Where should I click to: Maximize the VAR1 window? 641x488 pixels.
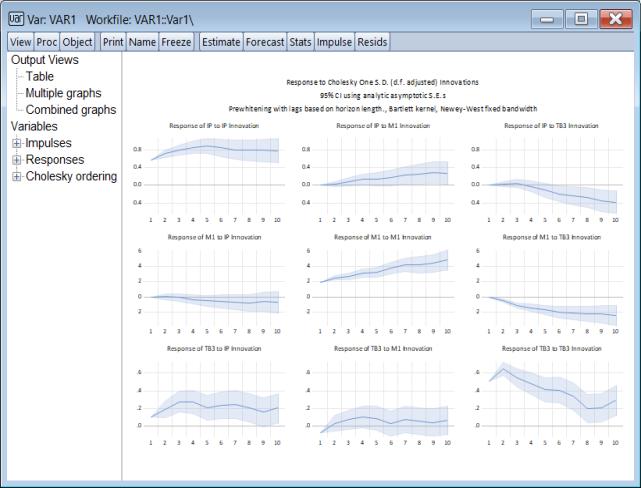click(x=580, y=19)
